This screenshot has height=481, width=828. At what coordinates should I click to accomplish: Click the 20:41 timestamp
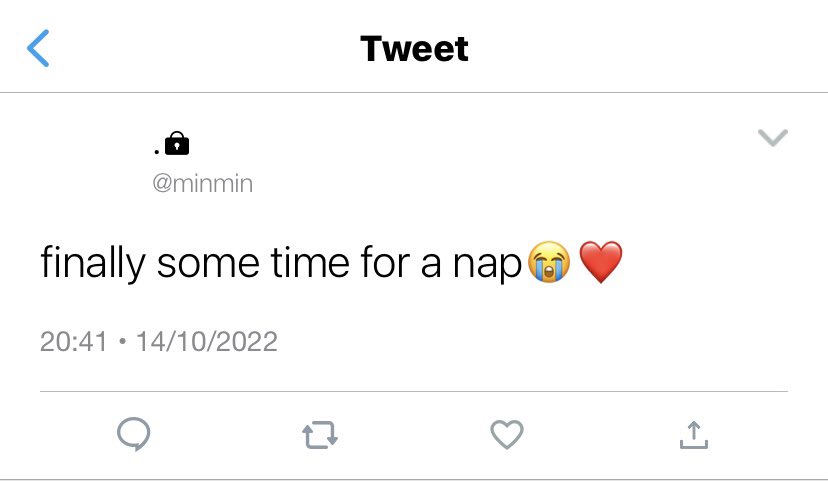click(x=74, y=341)
